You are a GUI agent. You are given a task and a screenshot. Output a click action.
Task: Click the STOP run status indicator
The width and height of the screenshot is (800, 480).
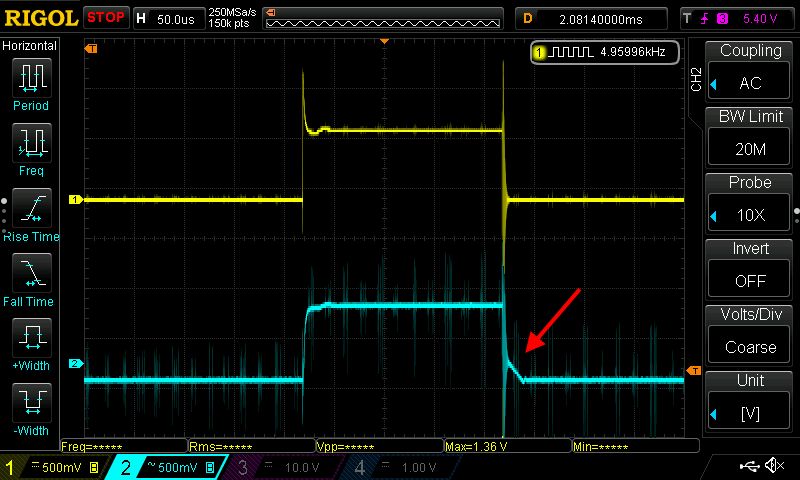(106, 17)
